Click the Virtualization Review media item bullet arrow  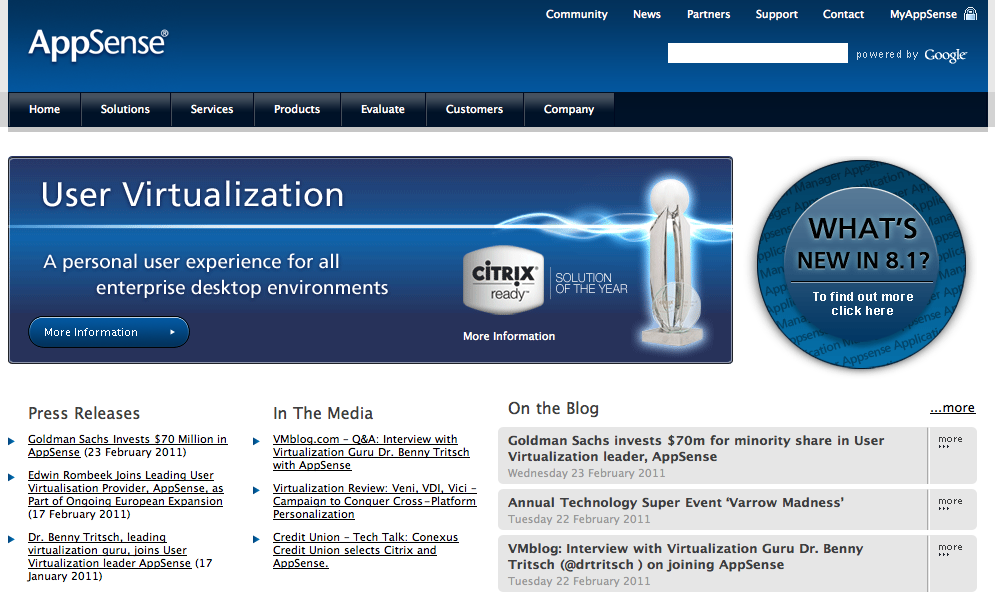[x=256, y=490]
